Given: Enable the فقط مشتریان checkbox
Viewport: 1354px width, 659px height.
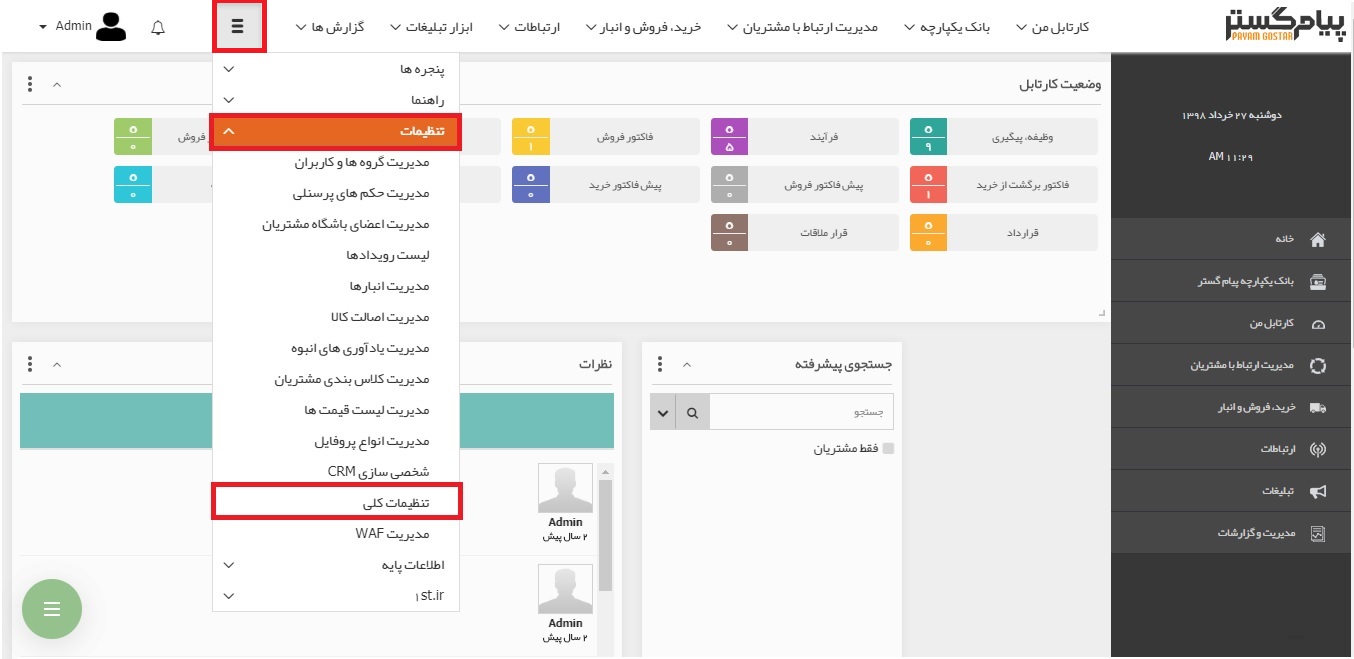Looking at the screenshot, I should tap(887, 449).
